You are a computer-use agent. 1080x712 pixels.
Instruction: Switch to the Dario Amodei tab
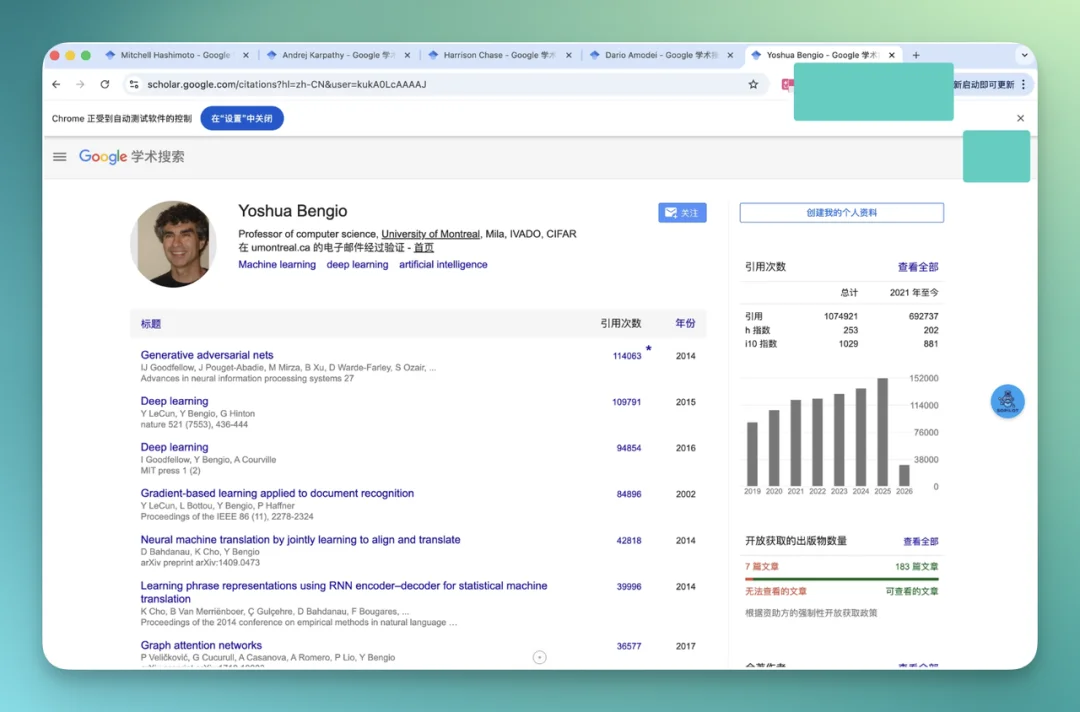(x=660, y=55)
